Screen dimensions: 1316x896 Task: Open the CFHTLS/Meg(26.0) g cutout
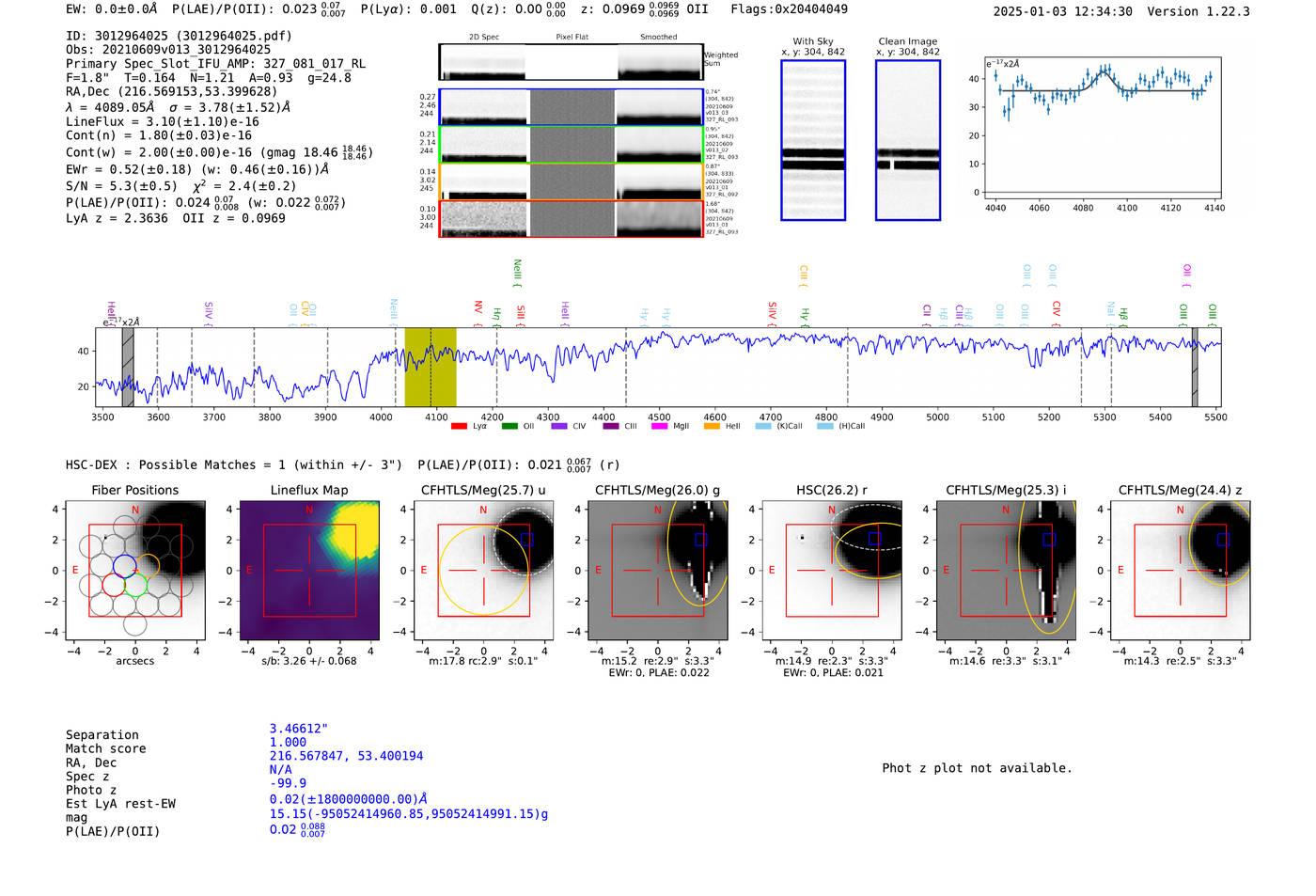(x=657, y=570)
